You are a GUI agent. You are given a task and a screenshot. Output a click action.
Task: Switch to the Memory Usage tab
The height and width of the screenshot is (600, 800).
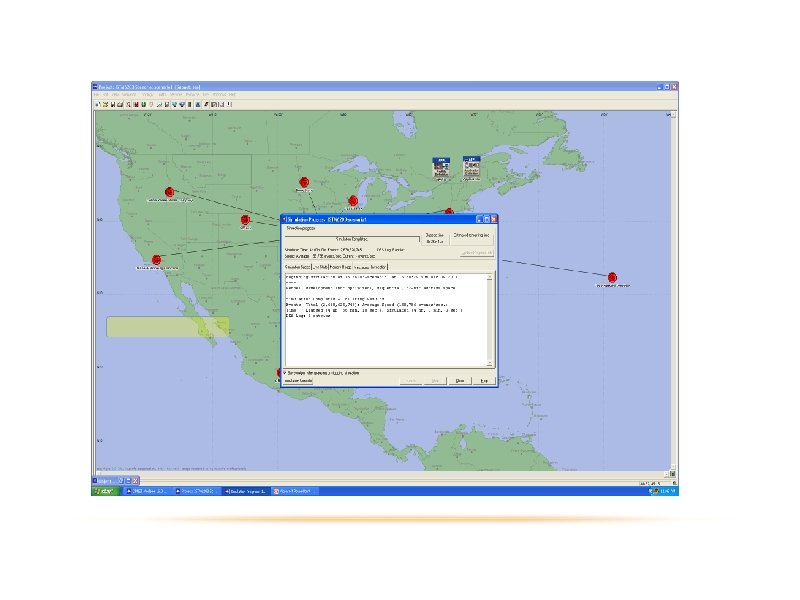(x=340, y=267)
